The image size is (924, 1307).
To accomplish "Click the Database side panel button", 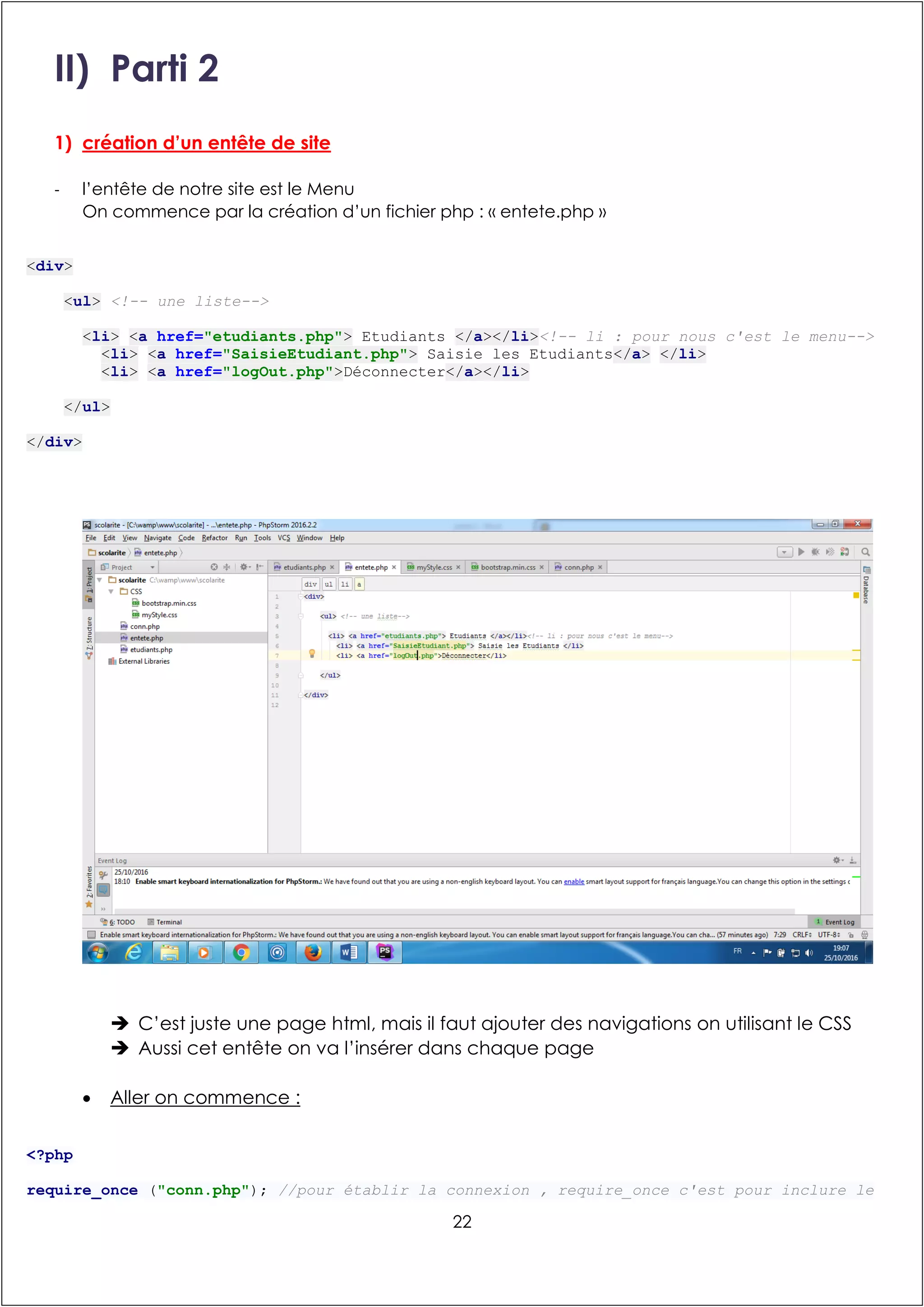I will coord(866,585).
